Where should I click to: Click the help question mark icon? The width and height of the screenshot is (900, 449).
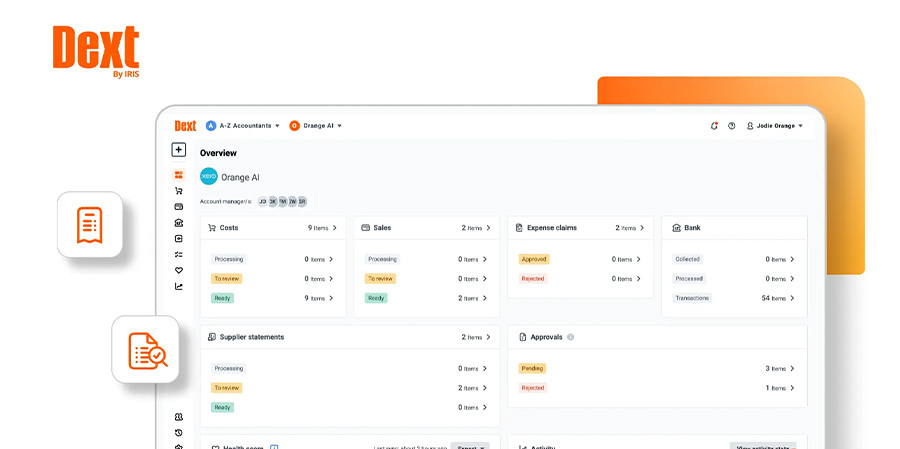(731, 126)
